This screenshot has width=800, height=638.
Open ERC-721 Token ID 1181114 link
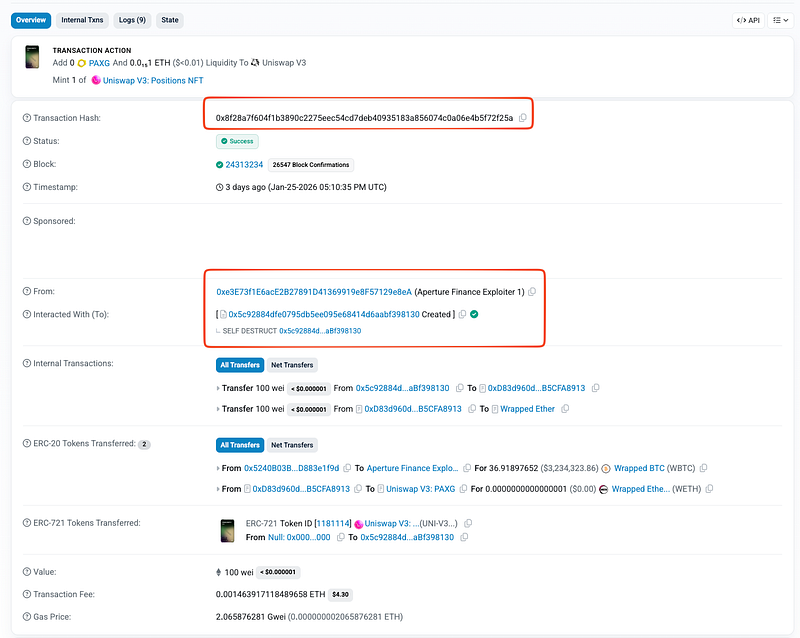(331, 523)
